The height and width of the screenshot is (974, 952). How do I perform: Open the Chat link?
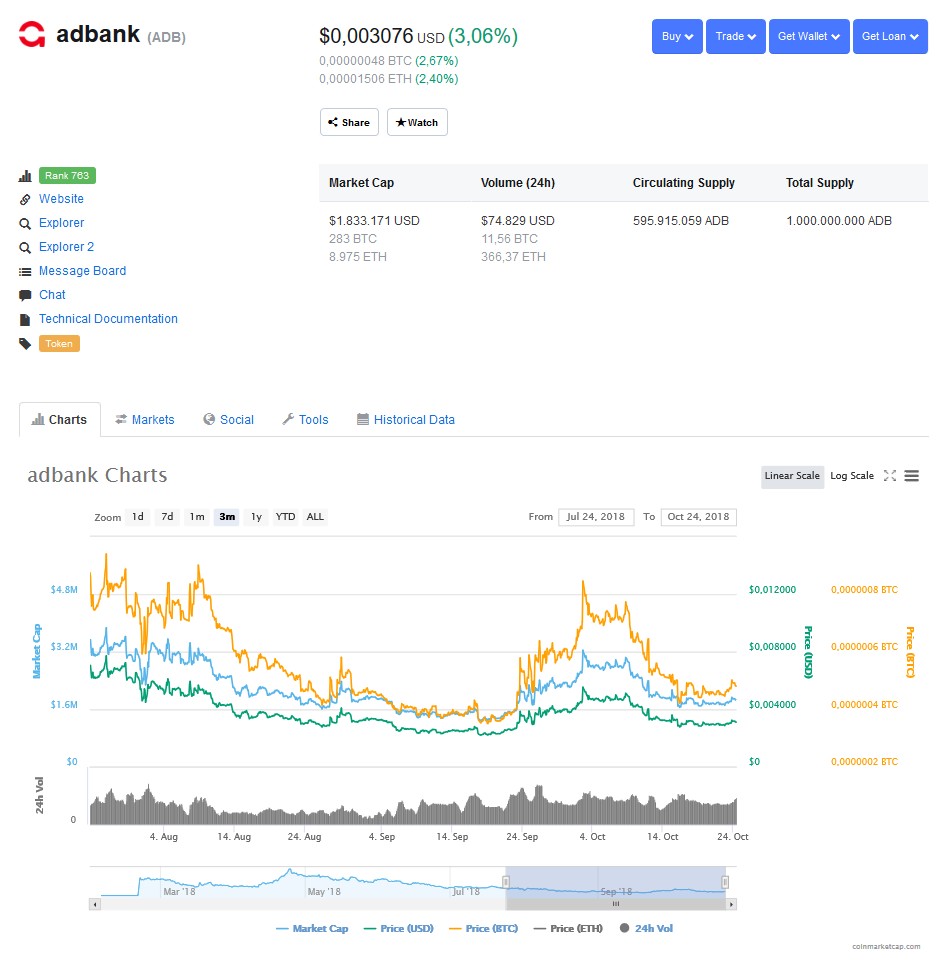coord(52,295)
